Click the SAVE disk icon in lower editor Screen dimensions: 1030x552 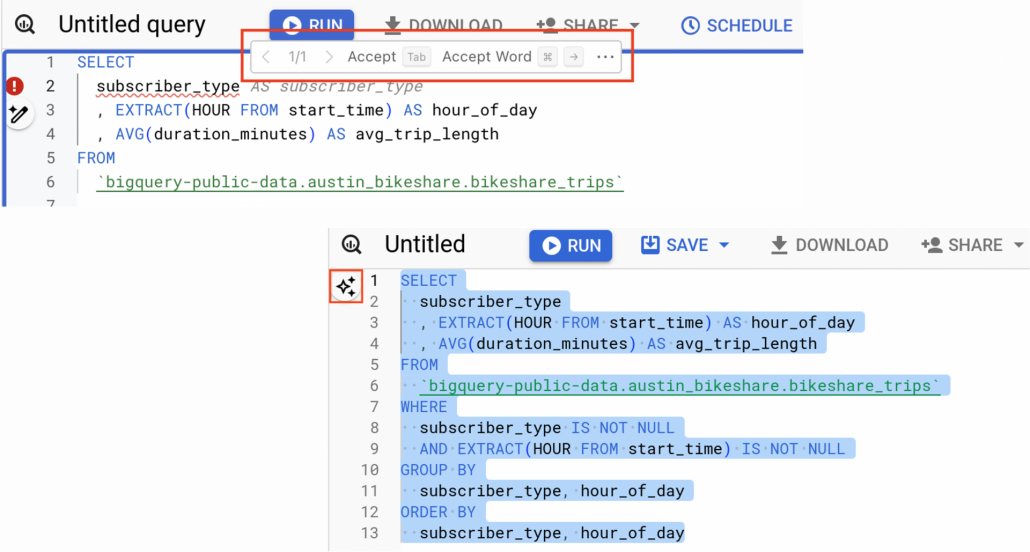click(650, 245)
